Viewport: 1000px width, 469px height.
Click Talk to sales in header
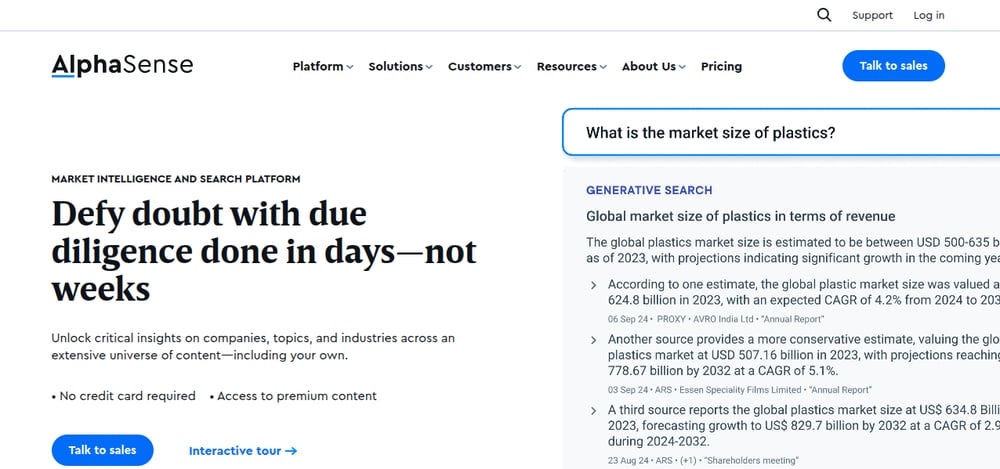pos(893,66)
